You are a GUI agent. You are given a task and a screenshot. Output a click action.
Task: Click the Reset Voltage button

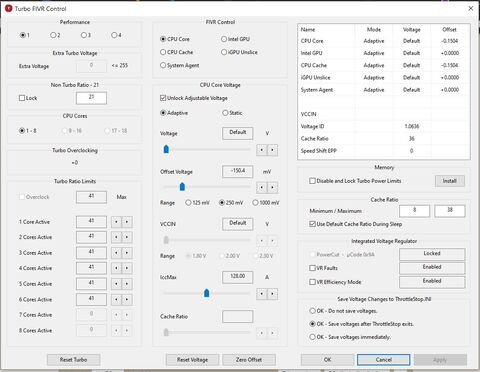192,360
